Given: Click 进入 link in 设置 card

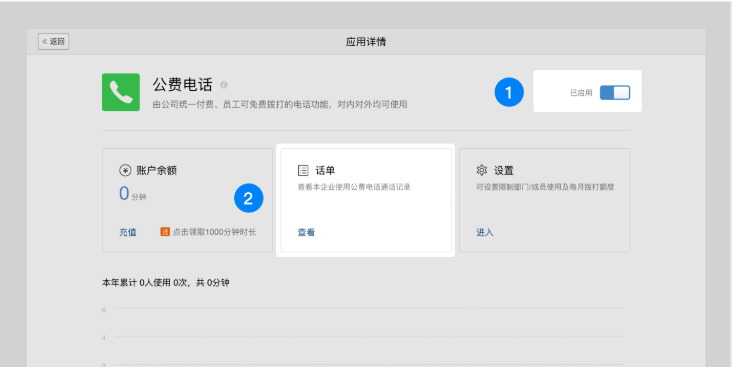Looking at the screenshot, I should coord(485,232).
